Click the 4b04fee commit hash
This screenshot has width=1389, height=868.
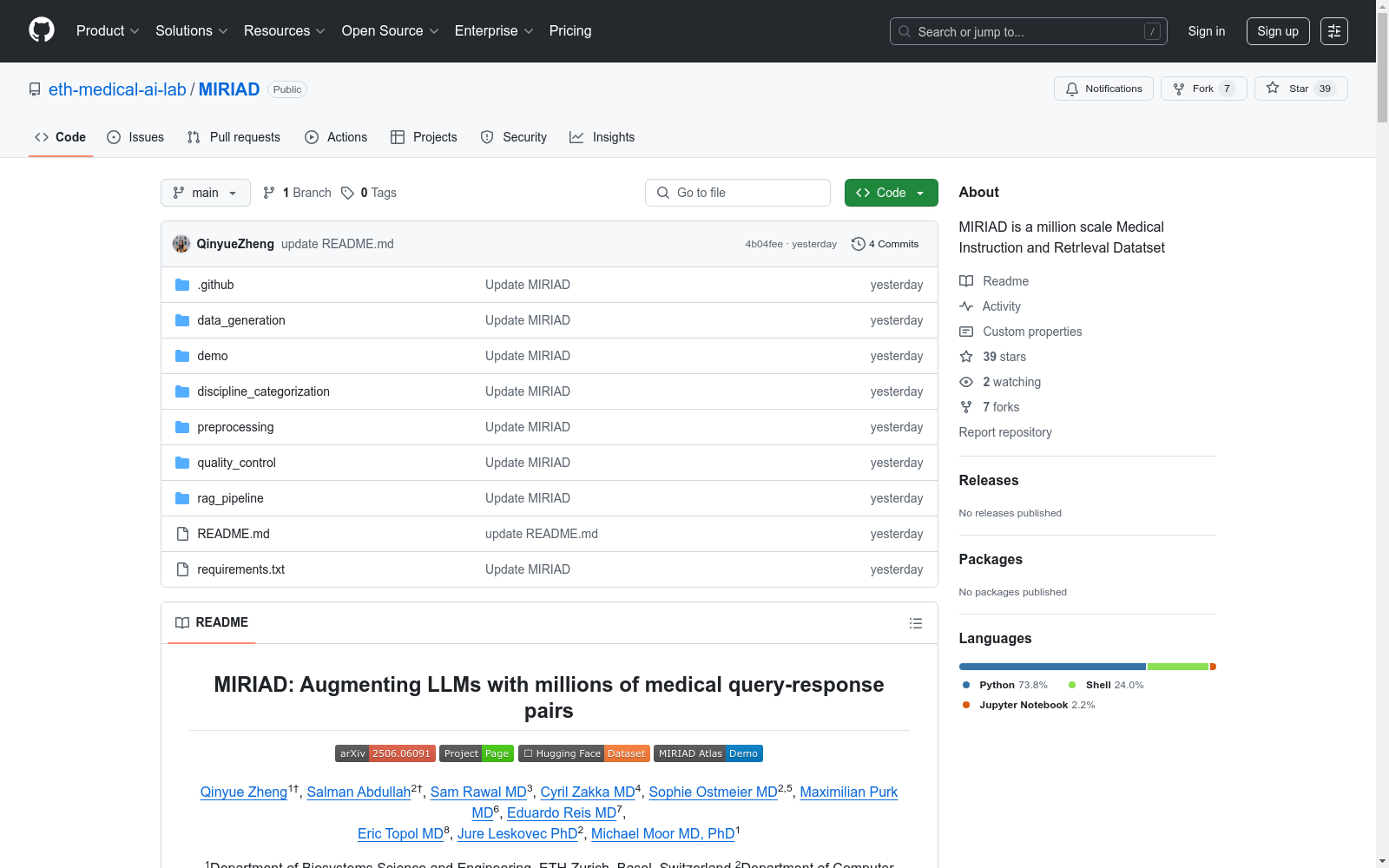point(764,244)
